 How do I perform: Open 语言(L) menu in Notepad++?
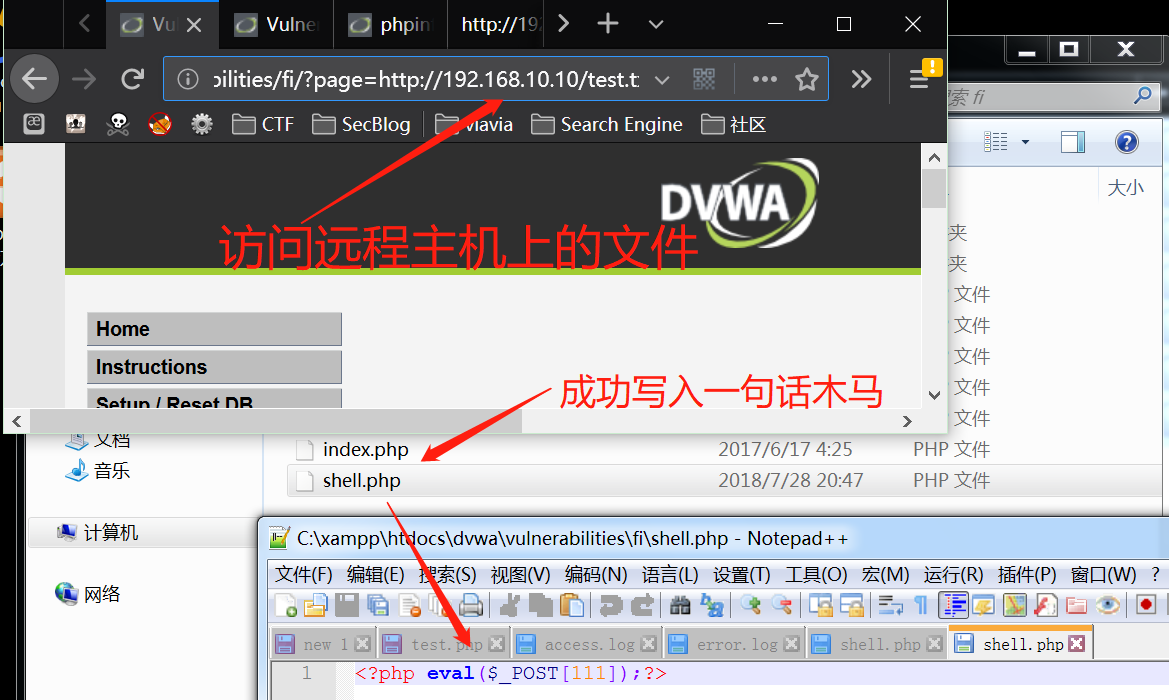670,575
